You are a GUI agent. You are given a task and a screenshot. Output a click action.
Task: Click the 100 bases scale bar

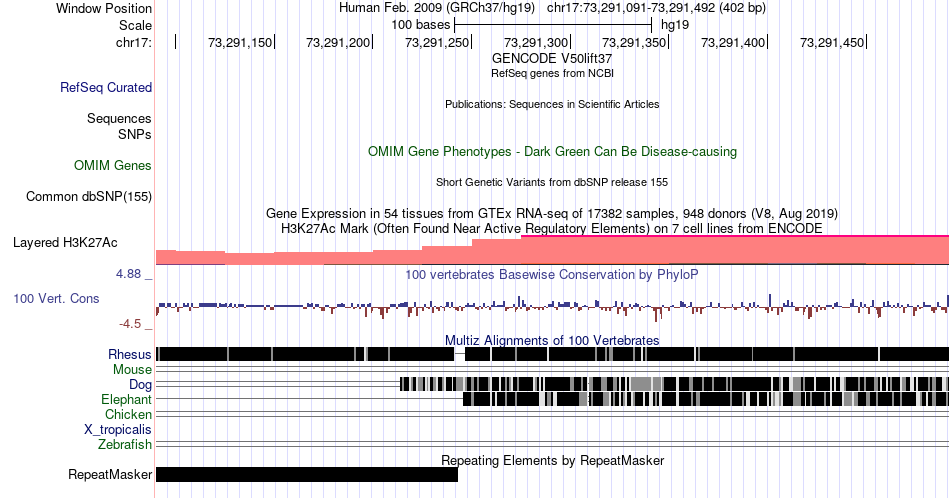(553, 25)
